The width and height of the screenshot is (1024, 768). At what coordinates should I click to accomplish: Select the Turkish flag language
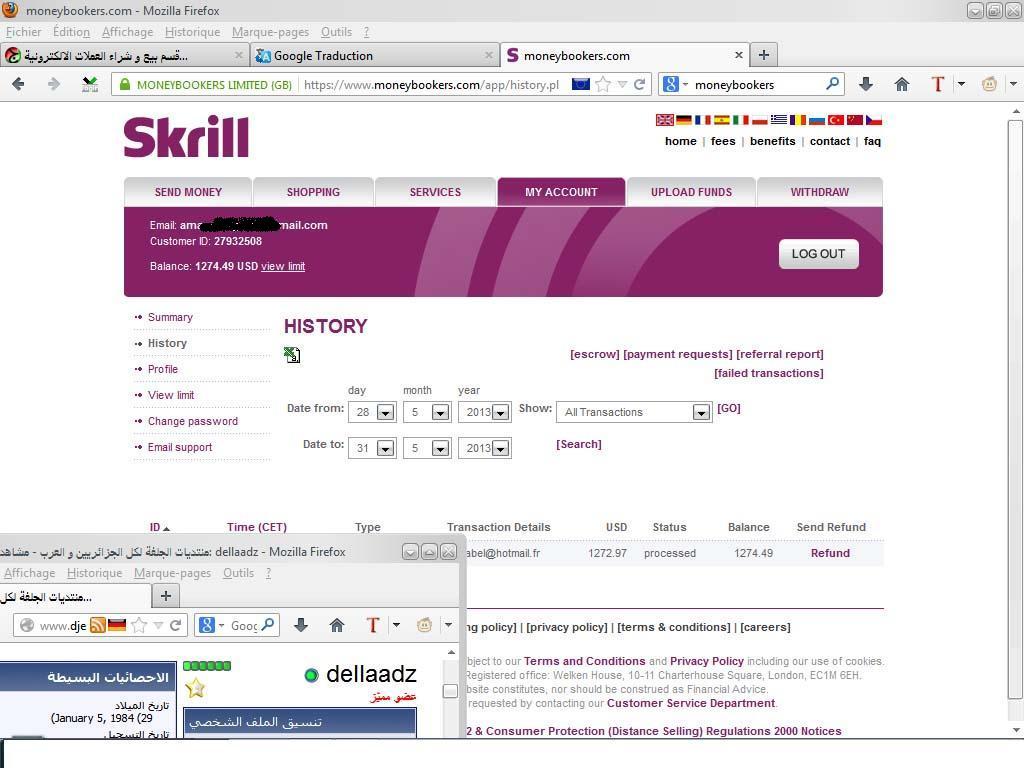pyautogui.click(x=836, y=120)
